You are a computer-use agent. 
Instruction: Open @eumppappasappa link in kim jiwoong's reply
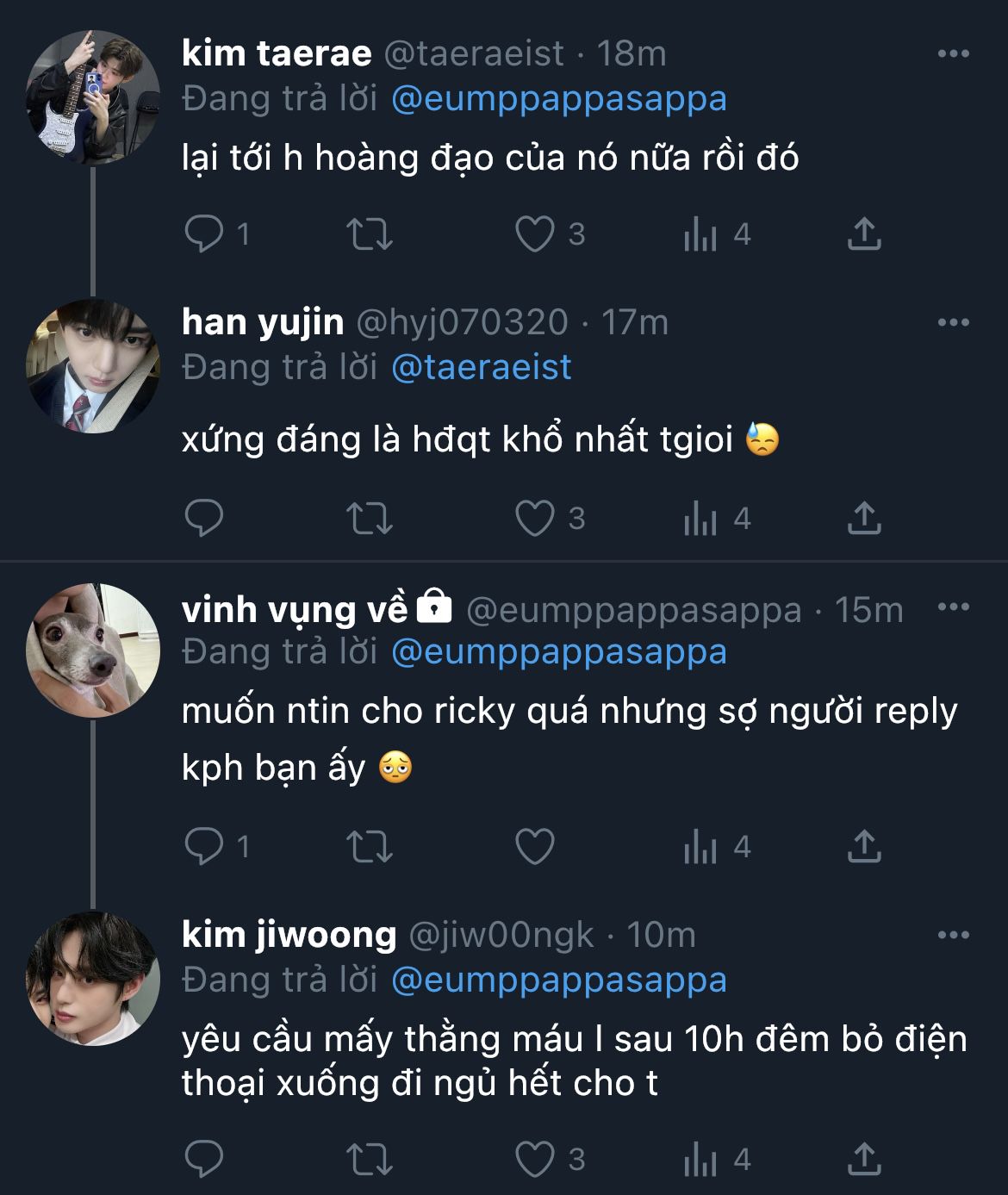tap(558, 980)
